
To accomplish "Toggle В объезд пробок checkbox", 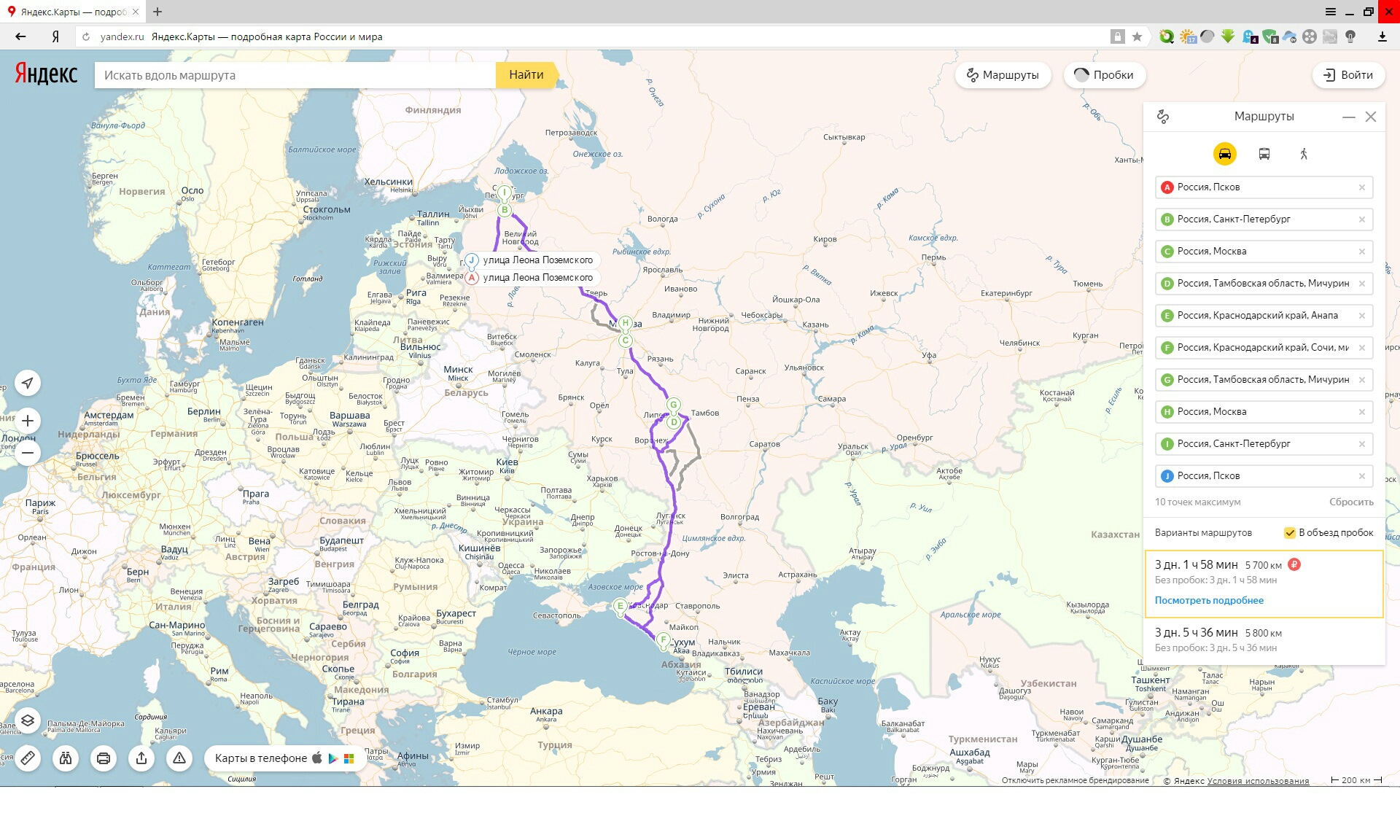I will coord(1289,533).
